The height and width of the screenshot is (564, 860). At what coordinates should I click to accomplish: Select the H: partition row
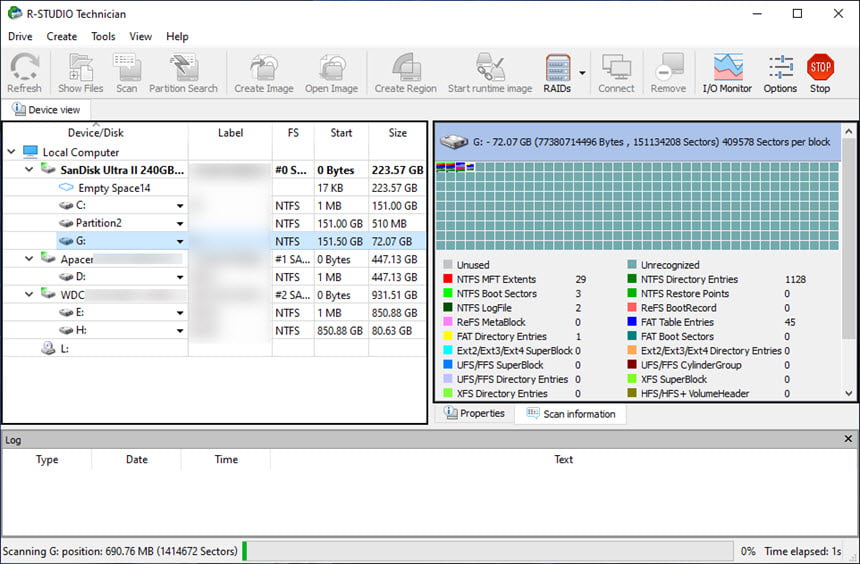click(214, 330)
